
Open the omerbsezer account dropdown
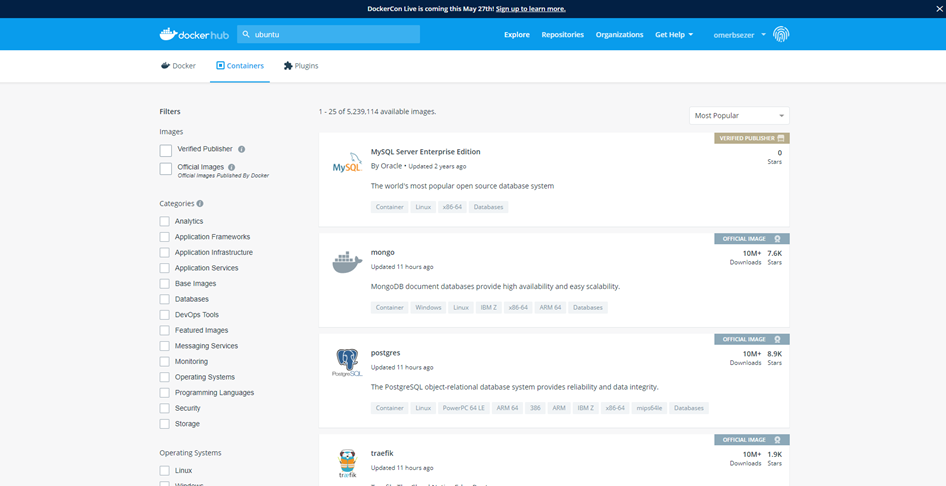(740, 34)
